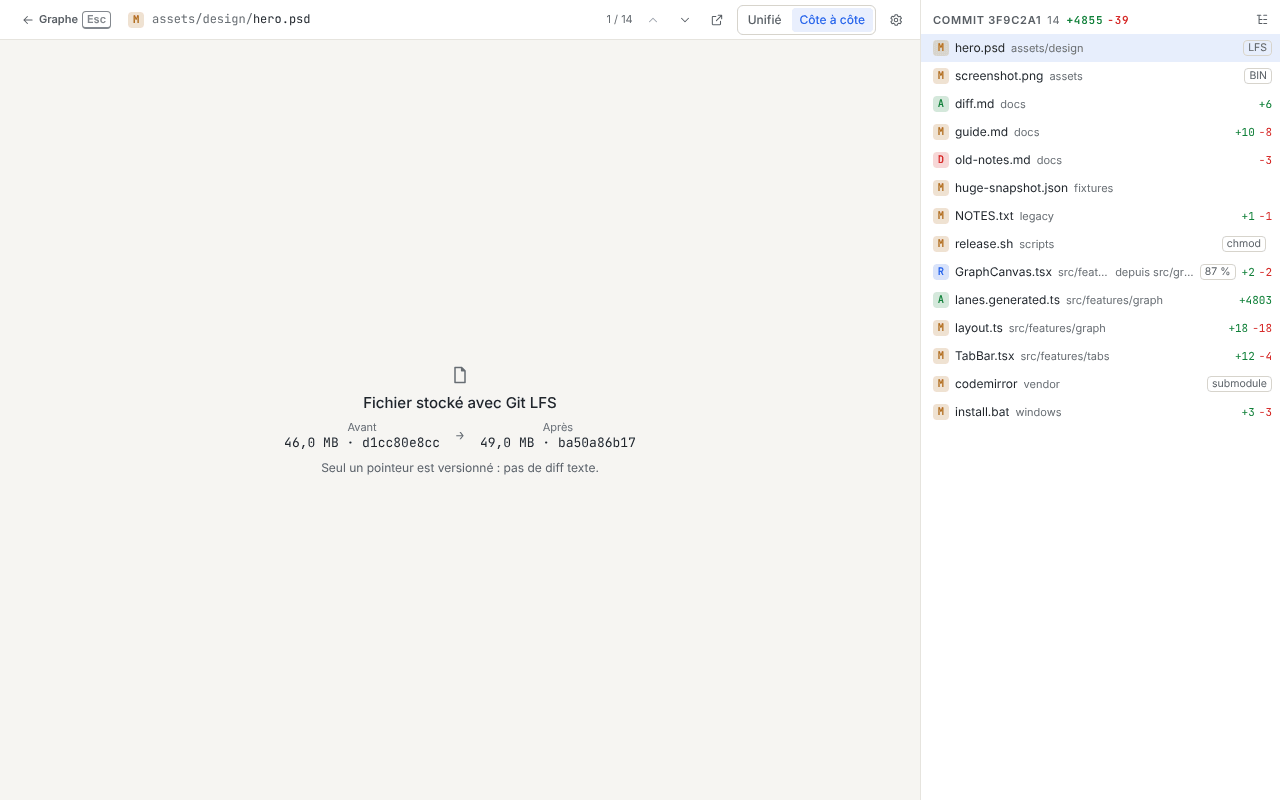The width and height of the screenshot is (1280, 800).
Task: Toggle file tree view icon in commit header
Action: [x=1262, y=20]
